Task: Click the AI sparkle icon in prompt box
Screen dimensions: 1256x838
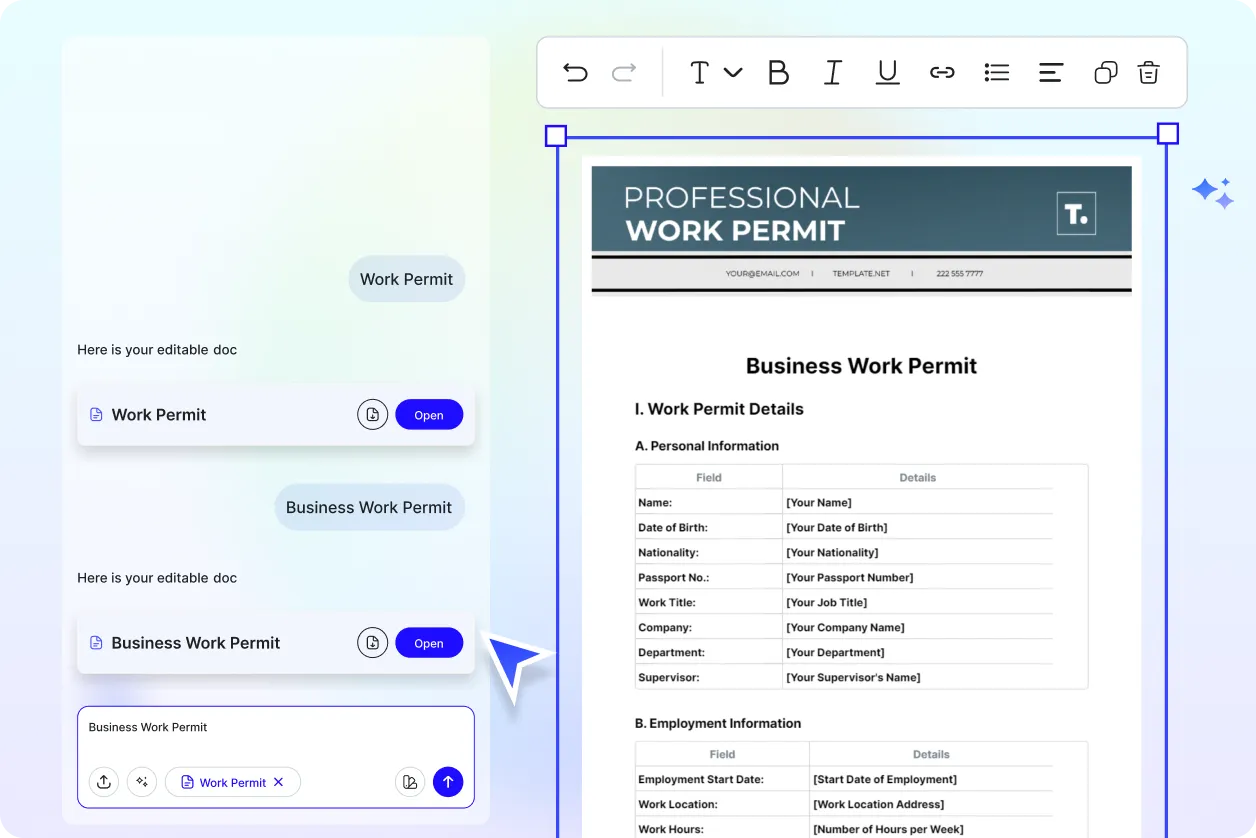Action: click(x=142, y=782)
